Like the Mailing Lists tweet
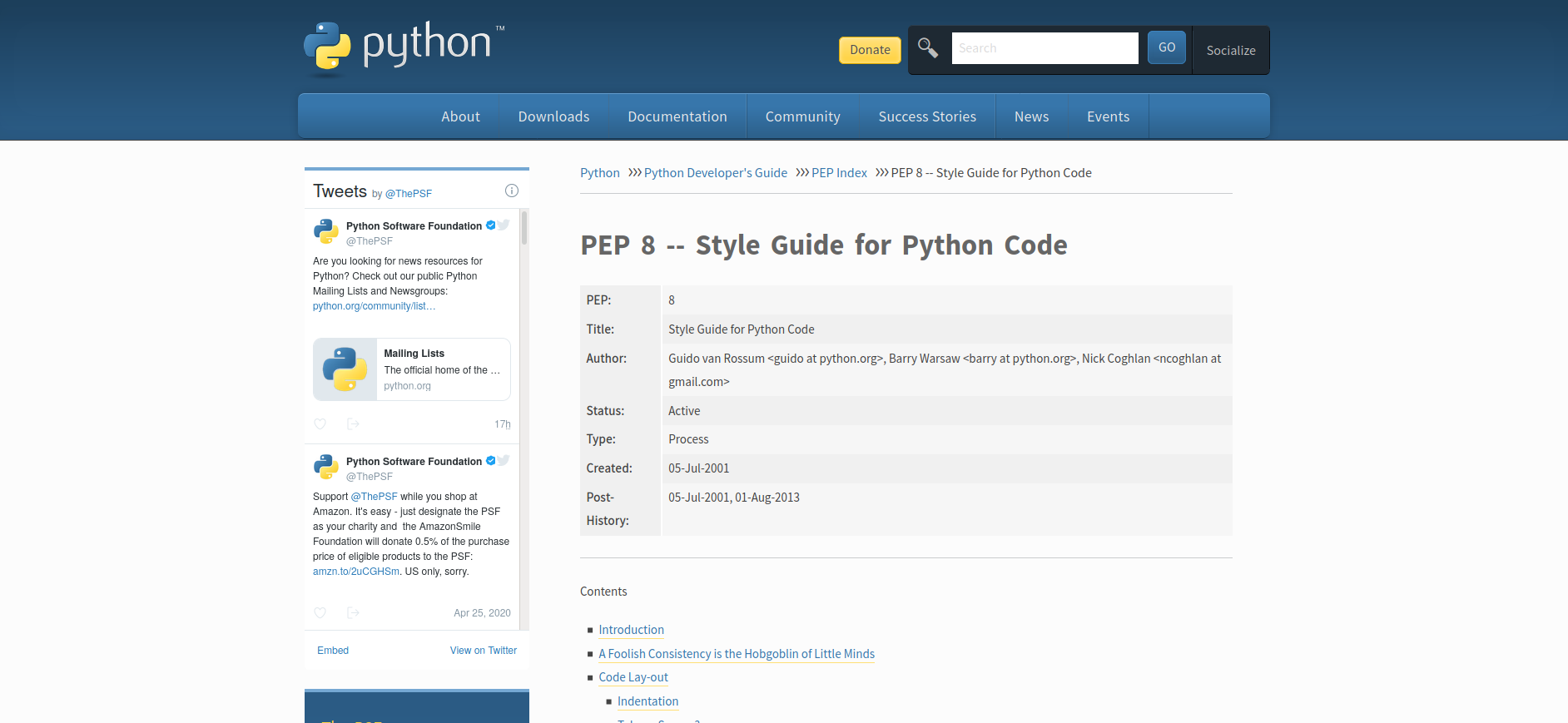 click(320, 424)
